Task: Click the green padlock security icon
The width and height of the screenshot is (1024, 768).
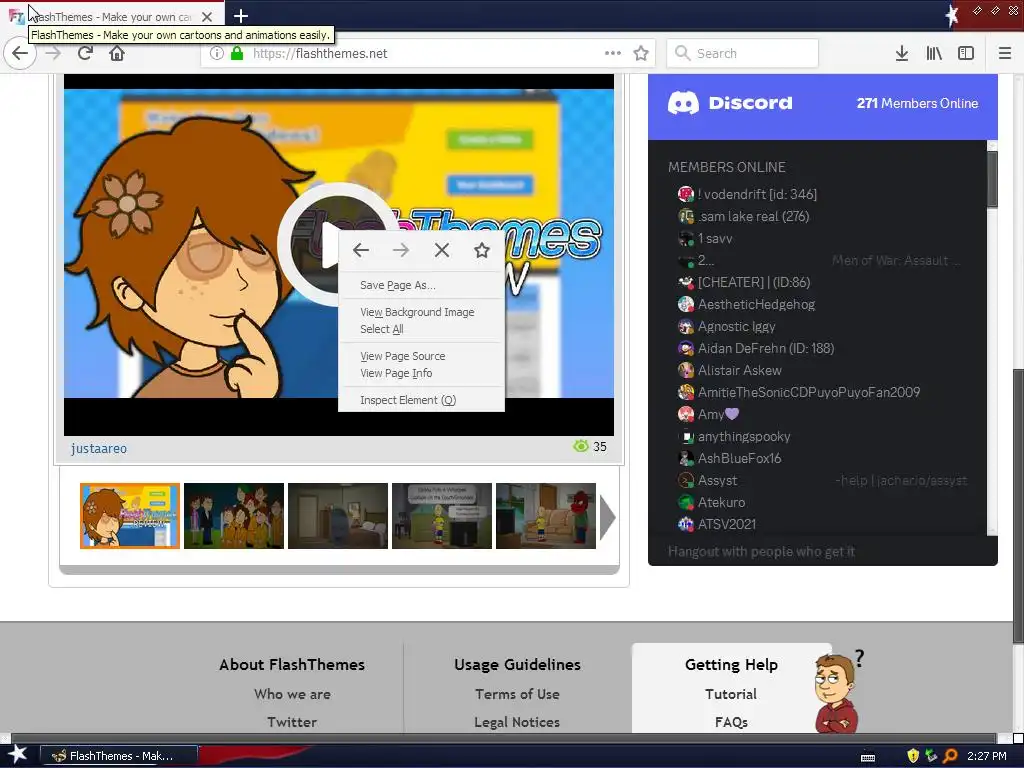Action: 236,54
